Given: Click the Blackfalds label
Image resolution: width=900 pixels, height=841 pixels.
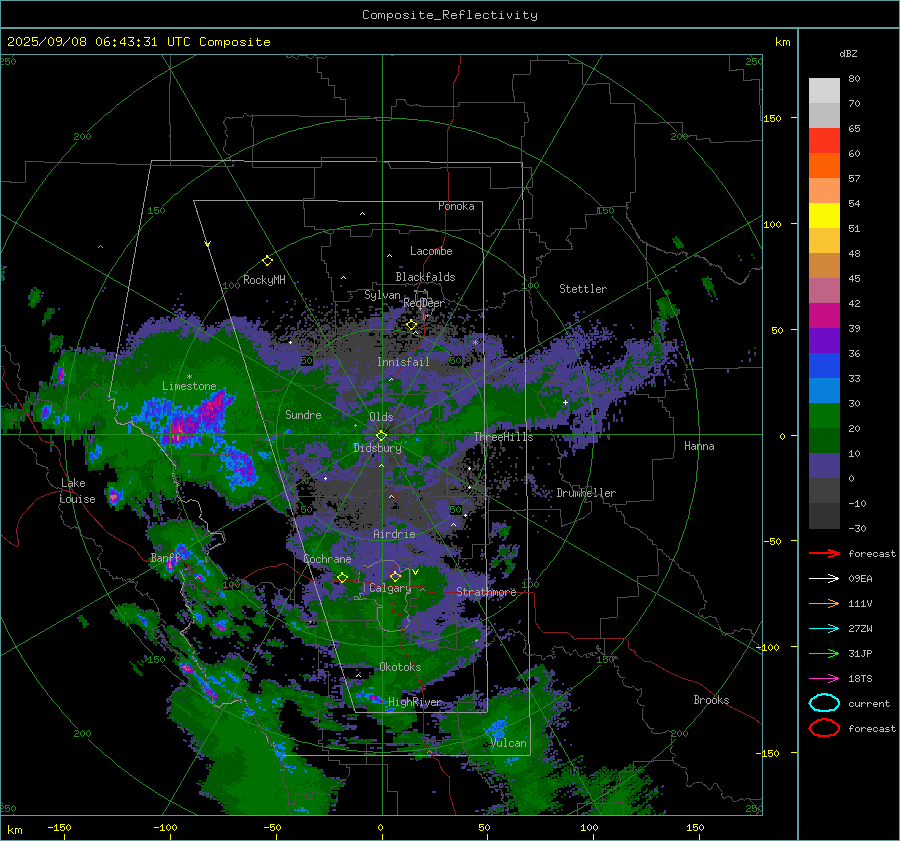Looking at the screenshot, I should 425,277.
